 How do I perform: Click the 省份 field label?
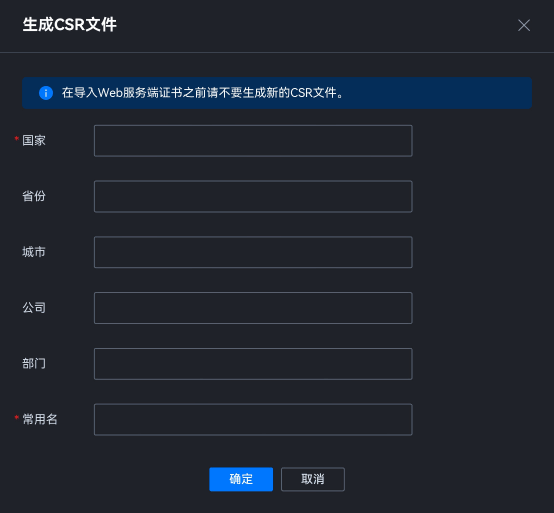(x=34, y=196)
